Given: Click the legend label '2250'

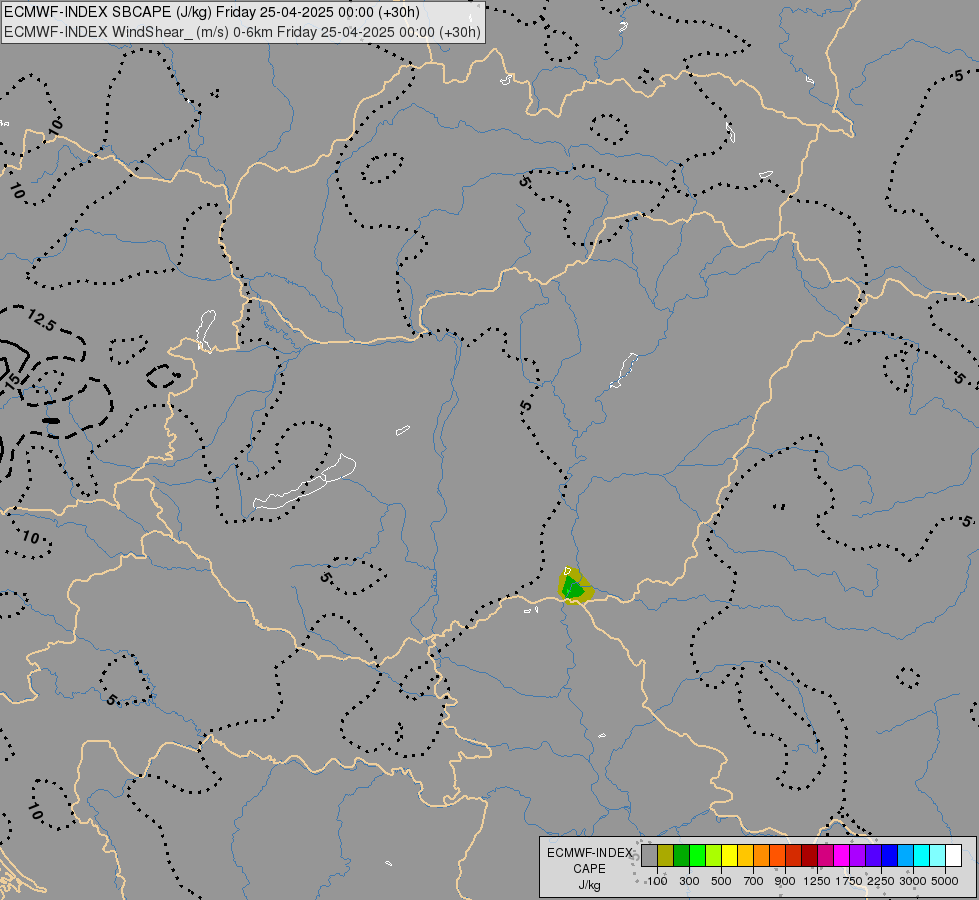Looking at the screenshot, I should pos(881,881).
